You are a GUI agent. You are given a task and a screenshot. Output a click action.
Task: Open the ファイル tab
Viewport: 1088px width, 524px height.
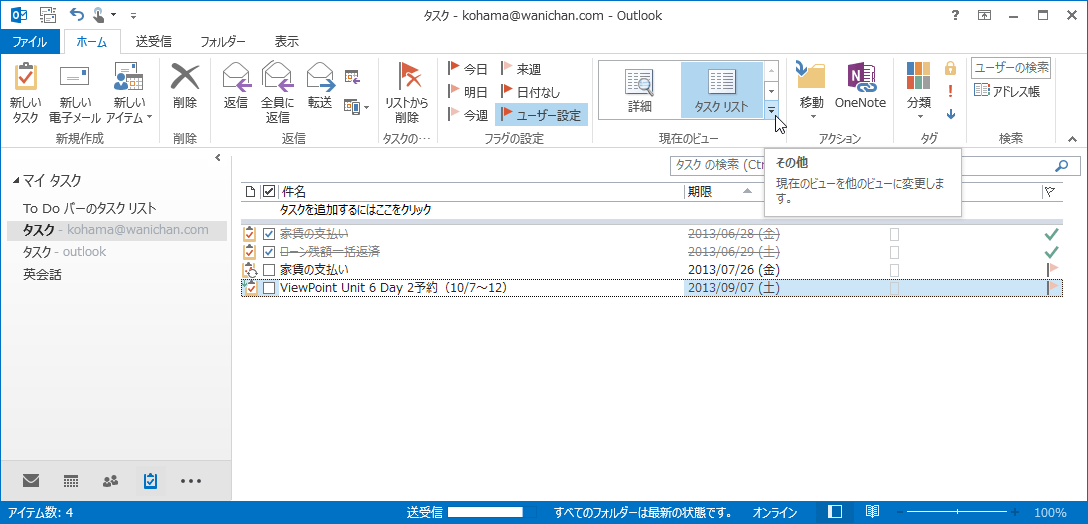pyautogui.click(x=31, y=42)
